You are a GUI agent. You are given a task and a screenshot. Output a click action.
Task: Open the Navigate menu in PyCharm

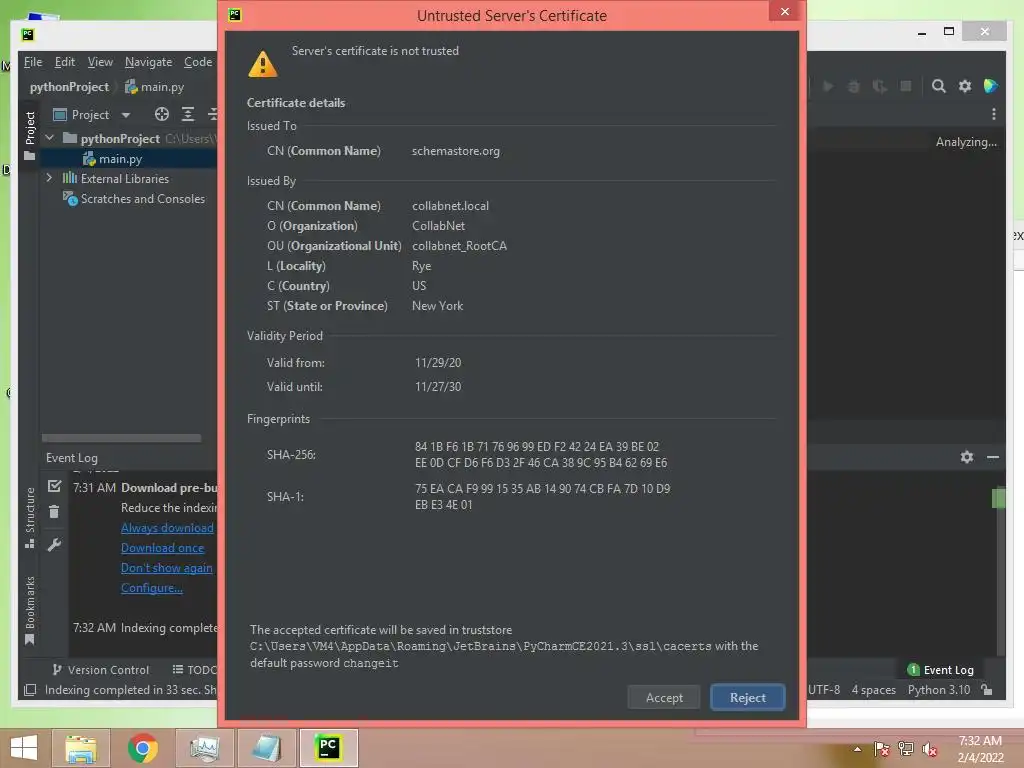148,62
